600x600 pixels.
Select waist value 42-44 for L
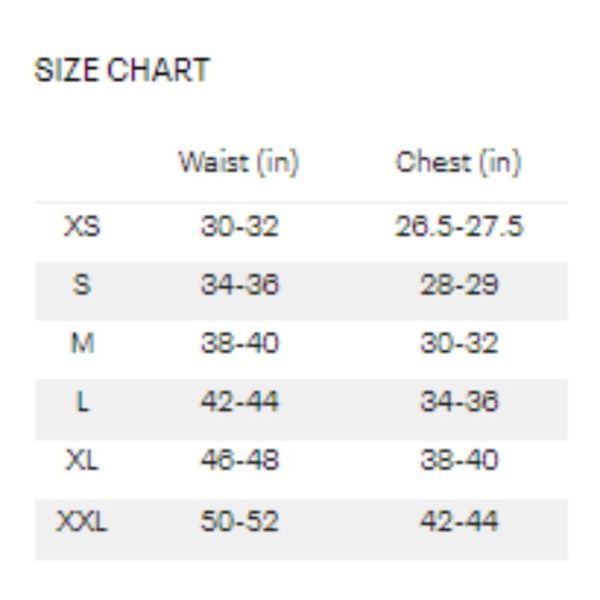tap(240, 402)
